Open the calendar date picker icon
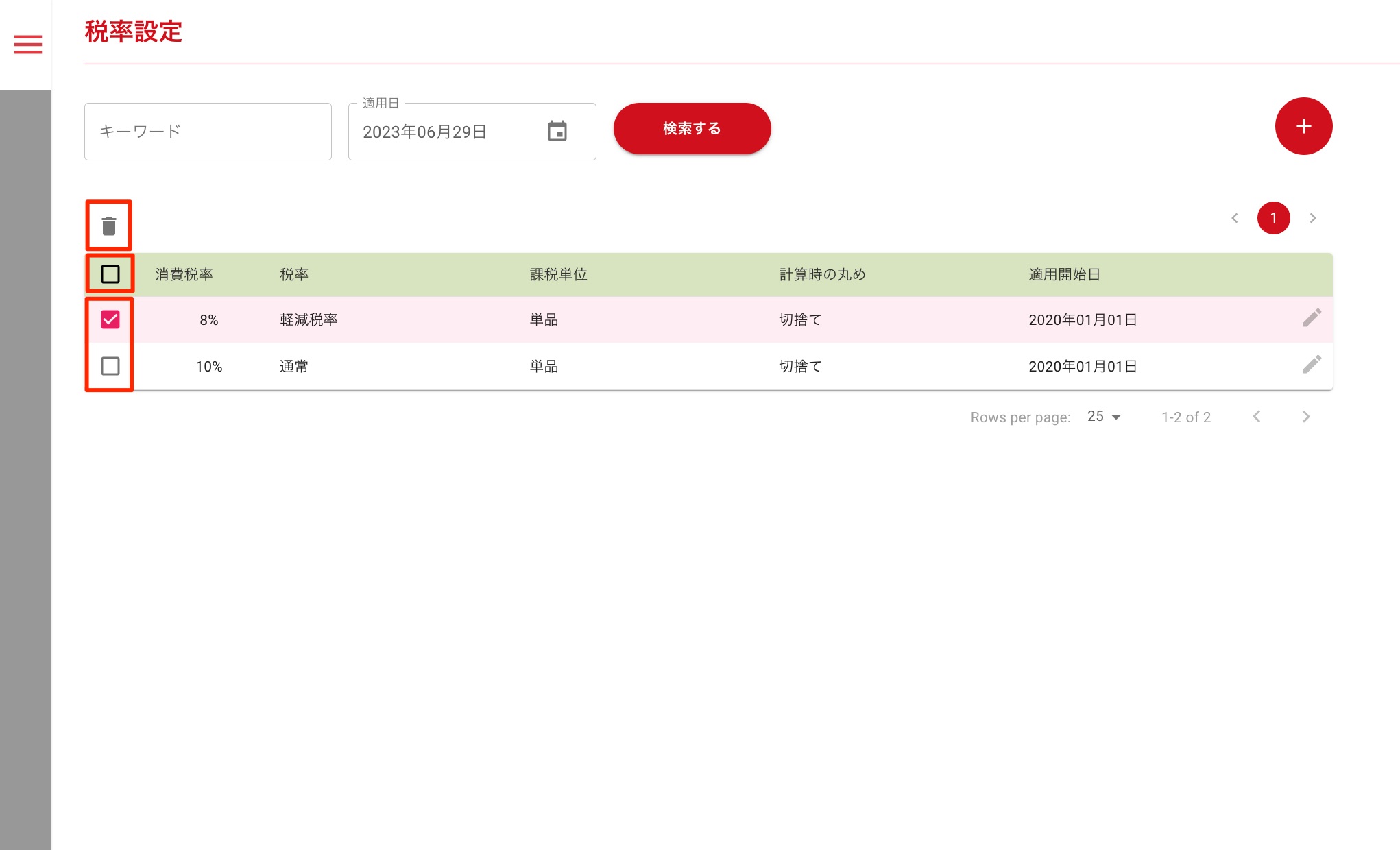Viewport: 1400px width, 850px height. tap(557, 131)
